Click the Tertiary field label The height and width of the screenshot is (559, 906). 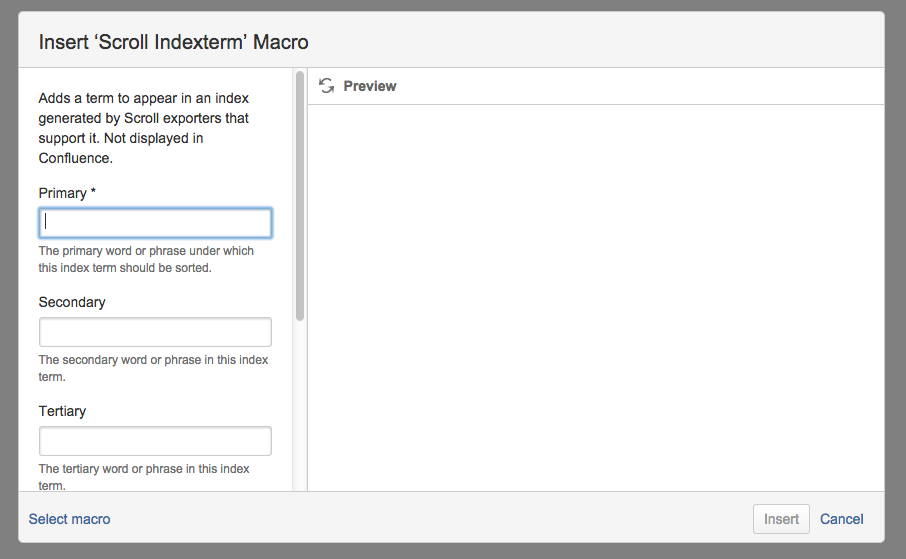point(62,411)
